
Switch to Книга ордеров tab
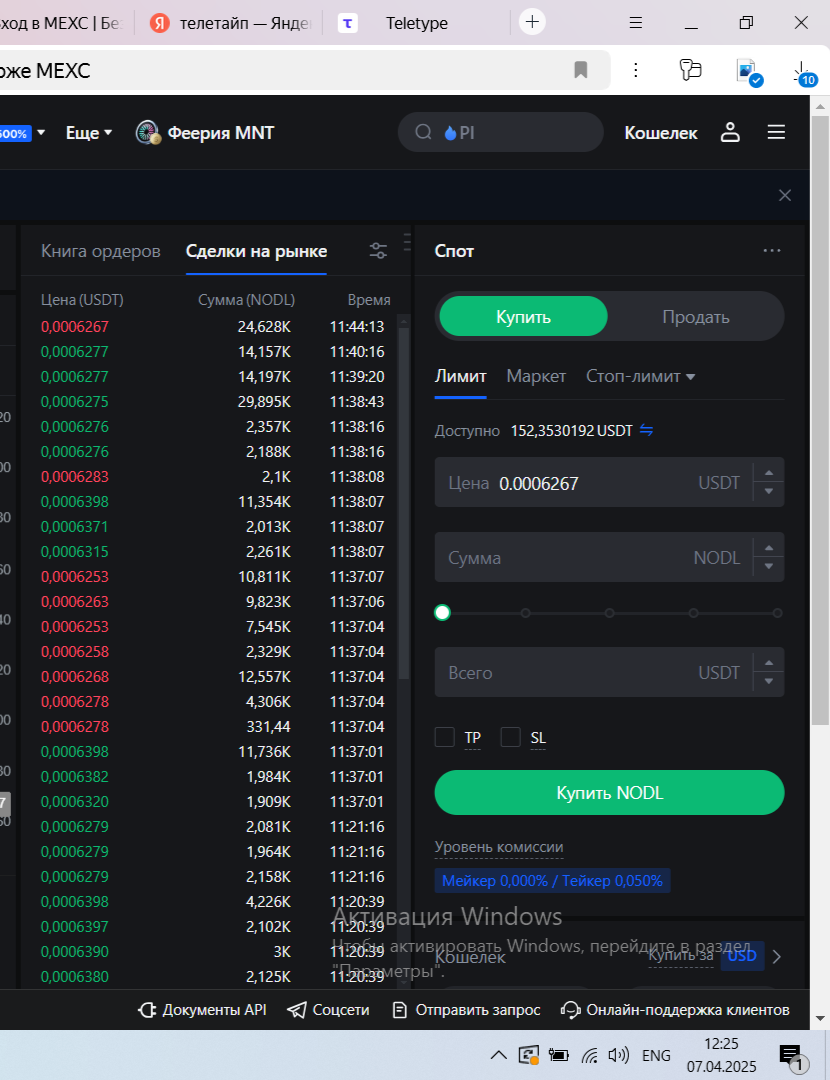[x=101, y=251]
